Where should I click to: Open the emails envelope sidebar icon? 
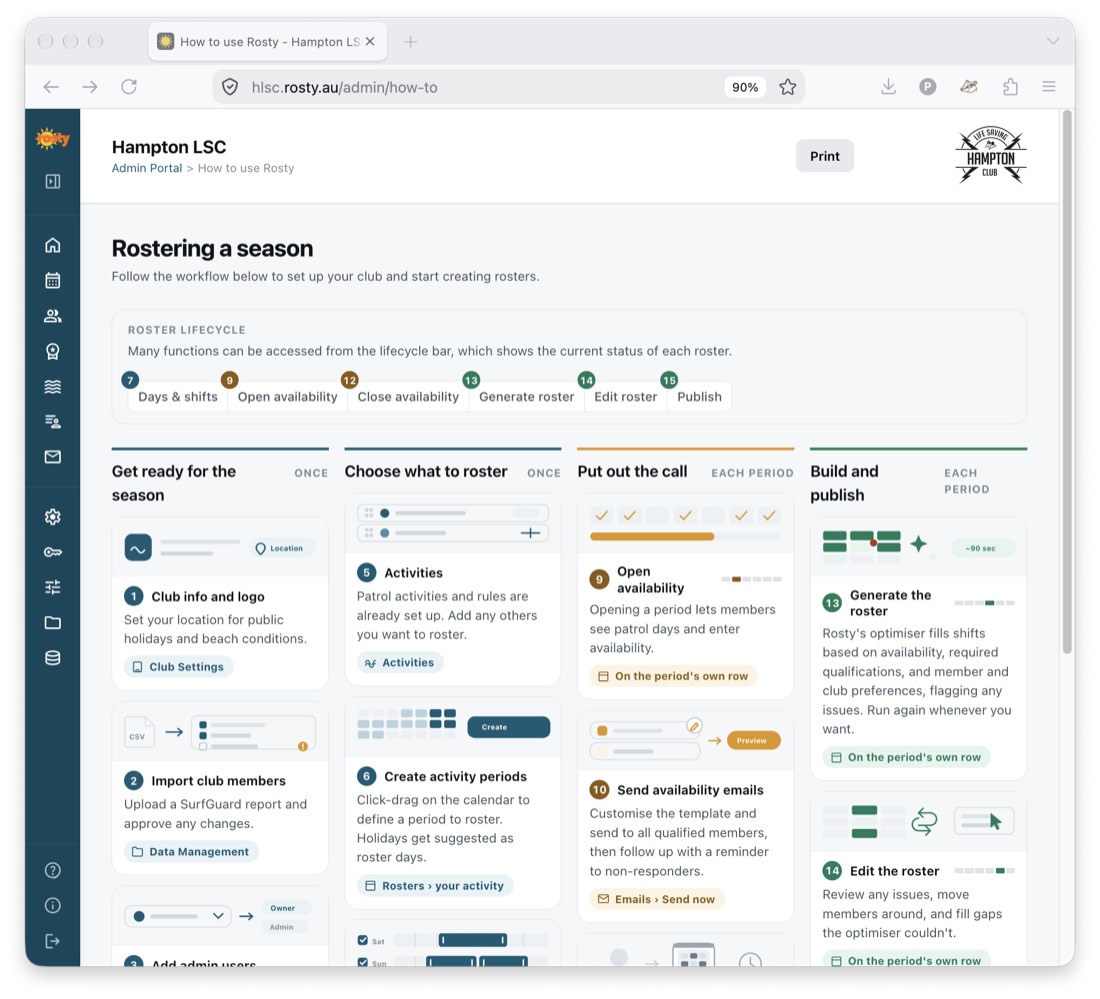tap(53, 457)
